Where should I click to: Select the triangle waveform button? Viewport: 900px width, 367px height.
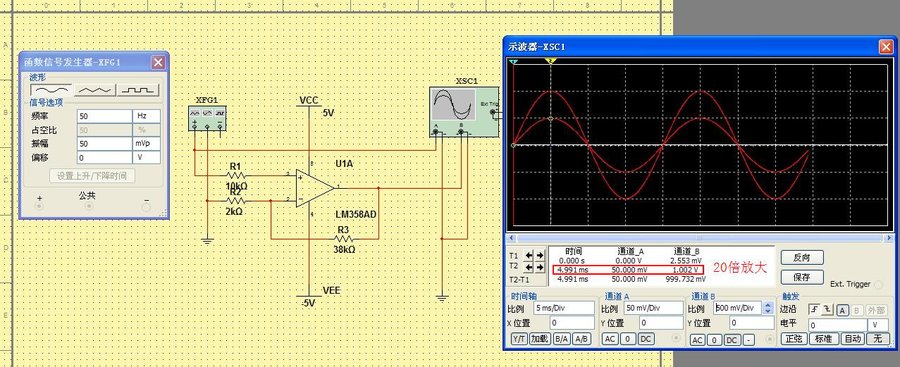[95, 89]
